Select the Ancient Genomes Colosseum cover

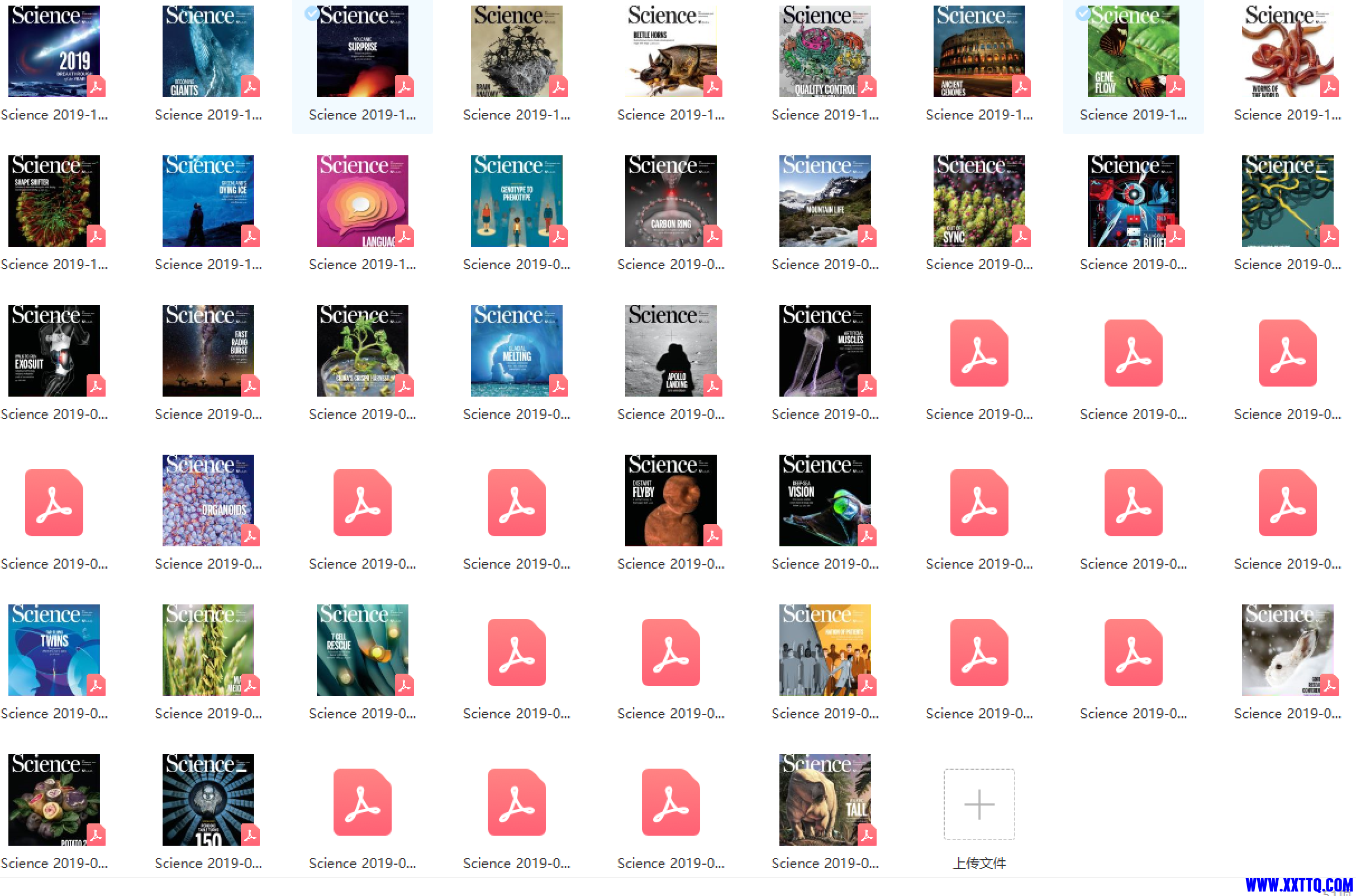coord(979,51)
